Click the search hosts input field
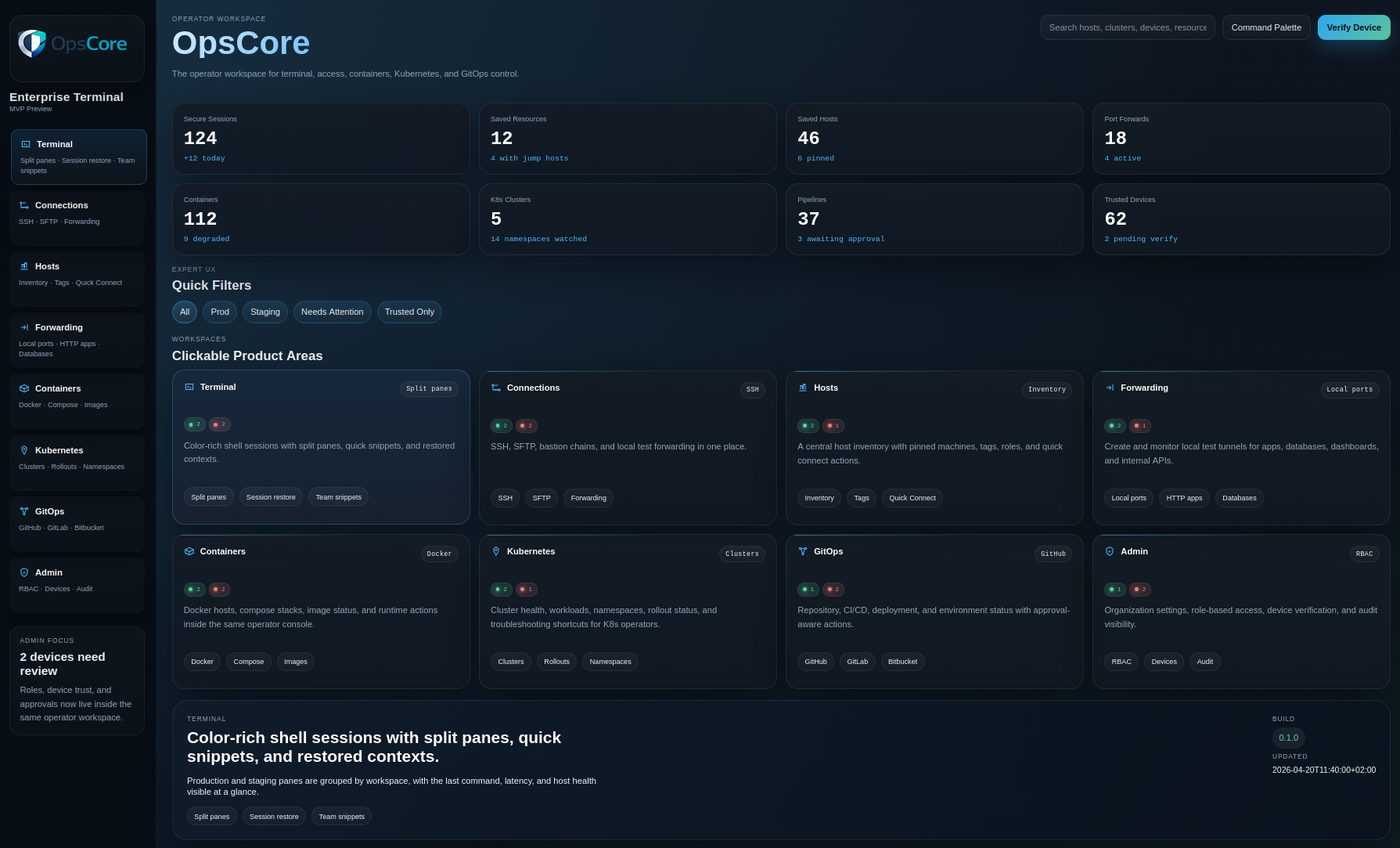Screen dimensions: 1400x848 tap(1127, 27)
